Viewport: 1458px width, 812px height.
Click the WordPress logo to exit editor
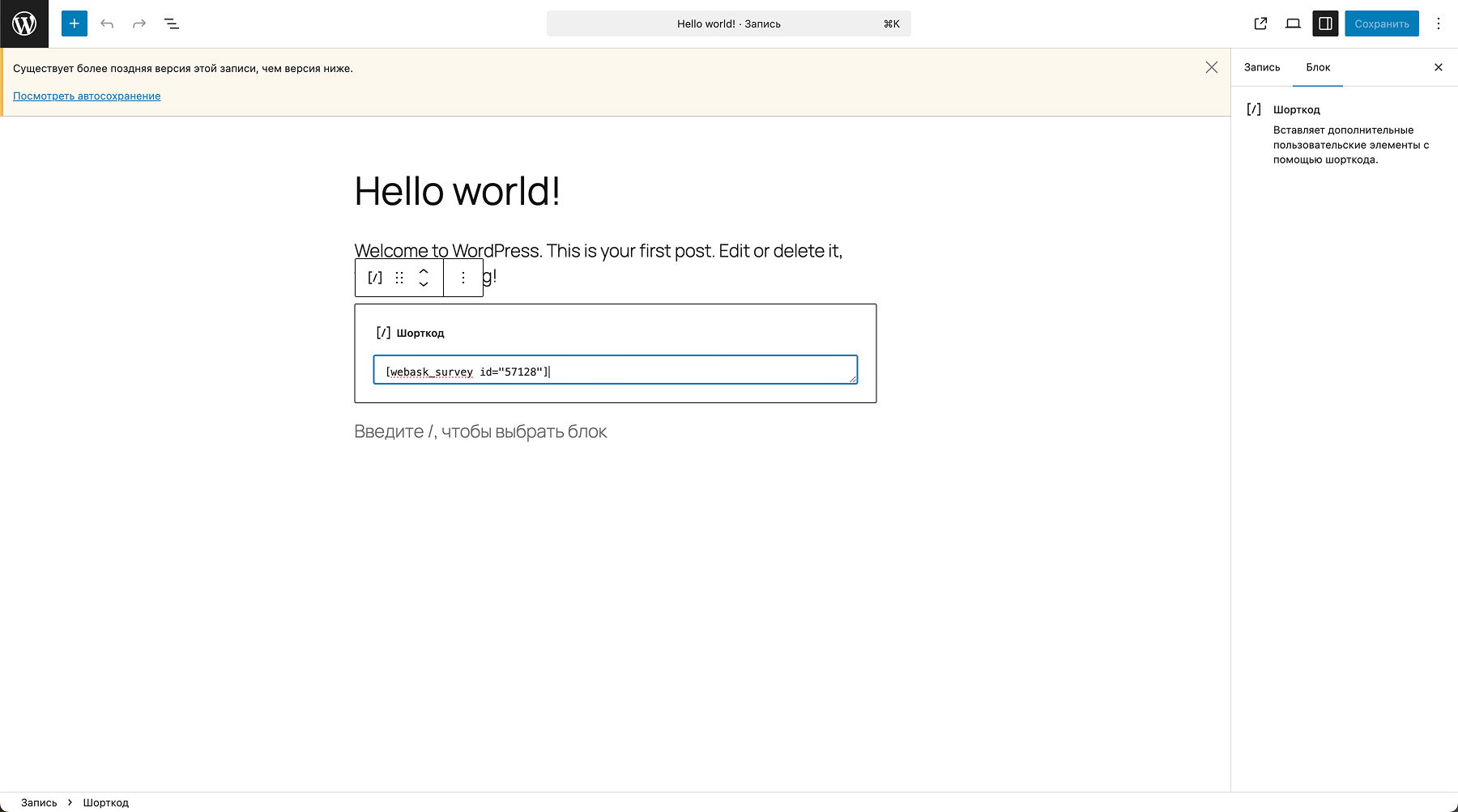tap(24, 23)
